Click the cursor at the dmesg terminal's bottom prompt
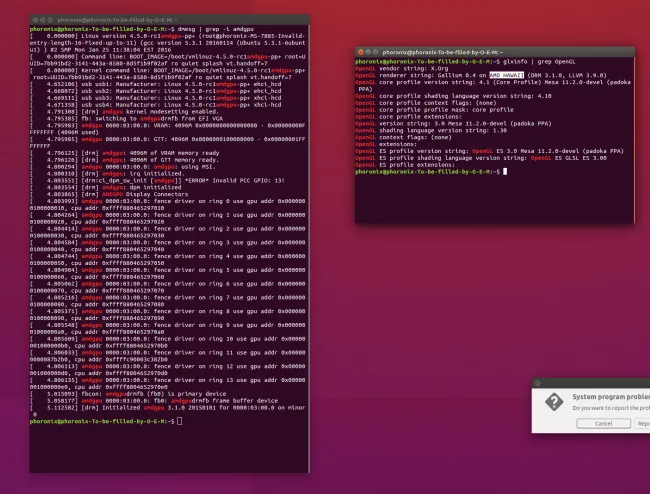 pyautogui.click(x=179, y=421)
